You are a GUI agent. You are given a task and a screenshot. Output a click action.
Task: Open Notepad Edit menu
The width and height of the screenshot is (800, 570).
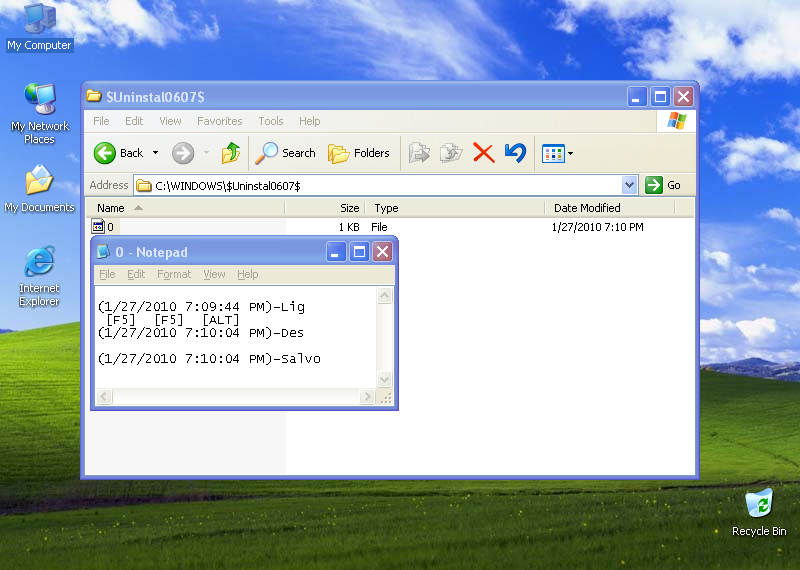[x=136, y=274]
